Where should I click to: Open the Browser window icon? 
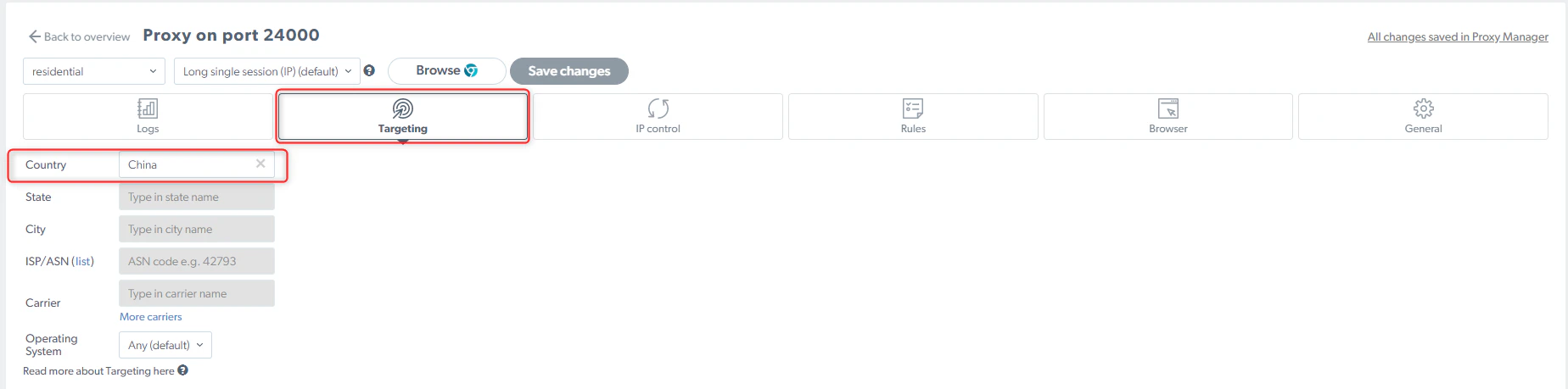(x=1168, y=108)
